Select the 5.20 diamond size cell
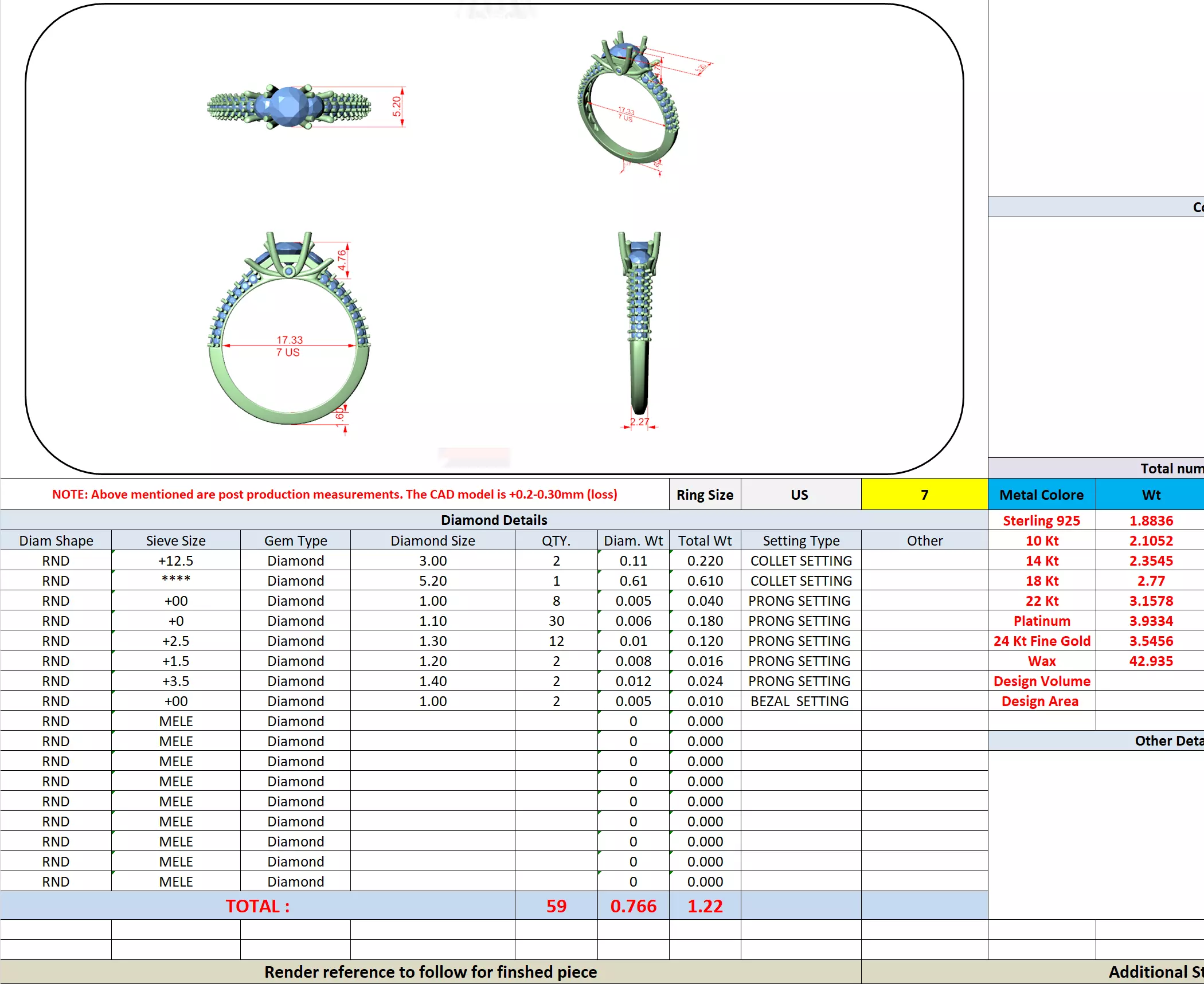 pos(432,581)
